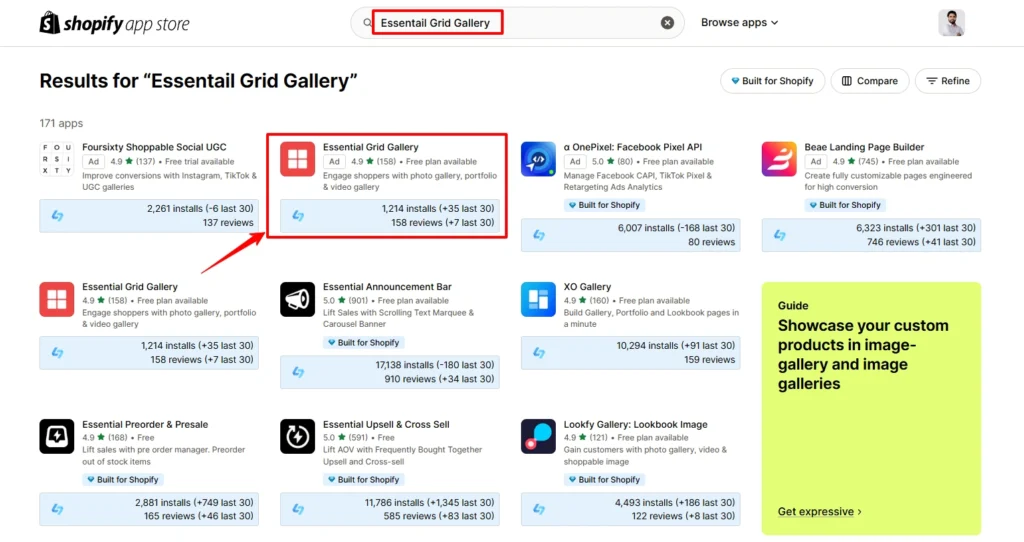Click the Ad label on Beae listing

[816, 161]
